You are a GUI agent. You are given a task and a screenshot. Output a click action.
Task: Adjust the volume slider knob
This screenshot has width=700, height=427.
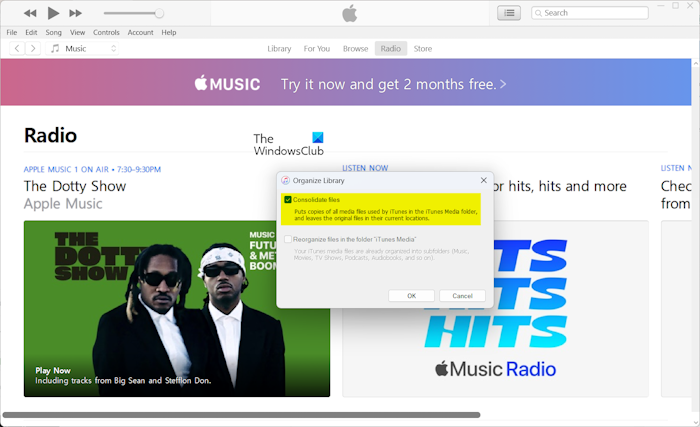[x=159, y=13]
